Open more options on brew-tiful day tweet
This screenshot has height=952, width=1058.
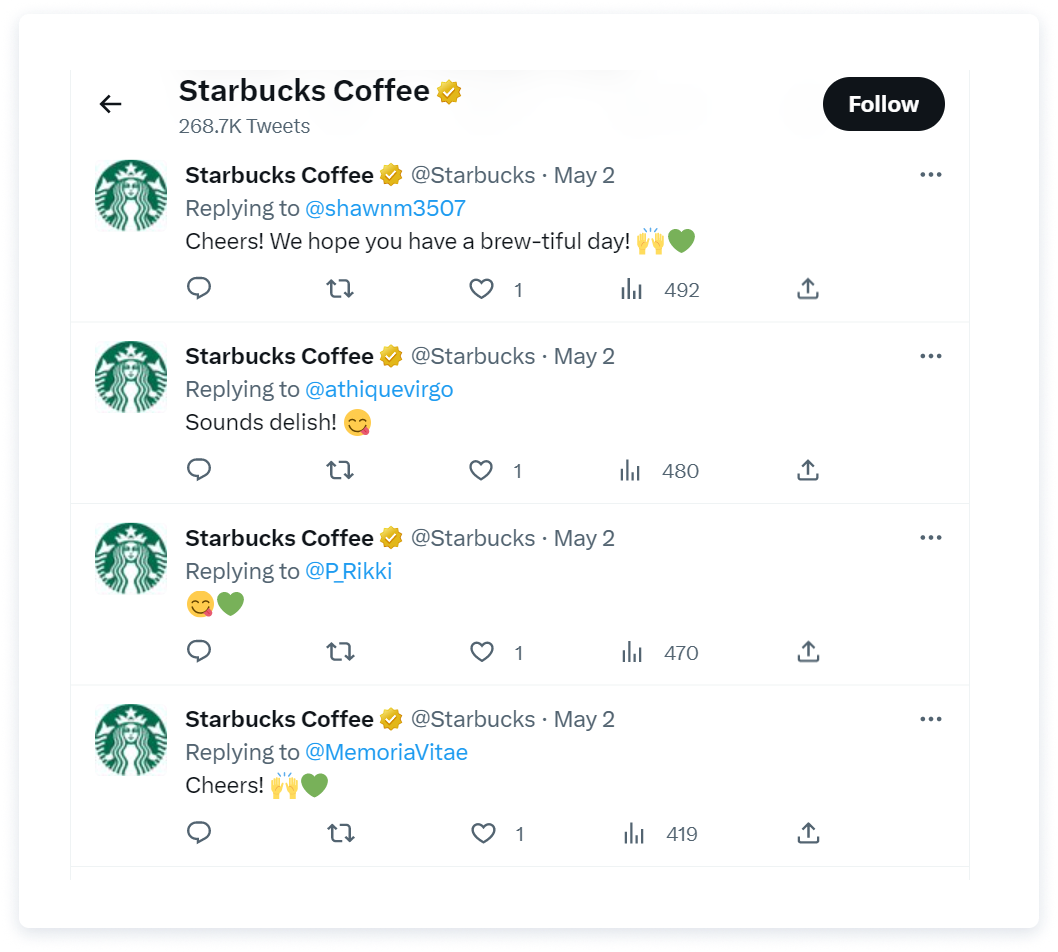930,175
